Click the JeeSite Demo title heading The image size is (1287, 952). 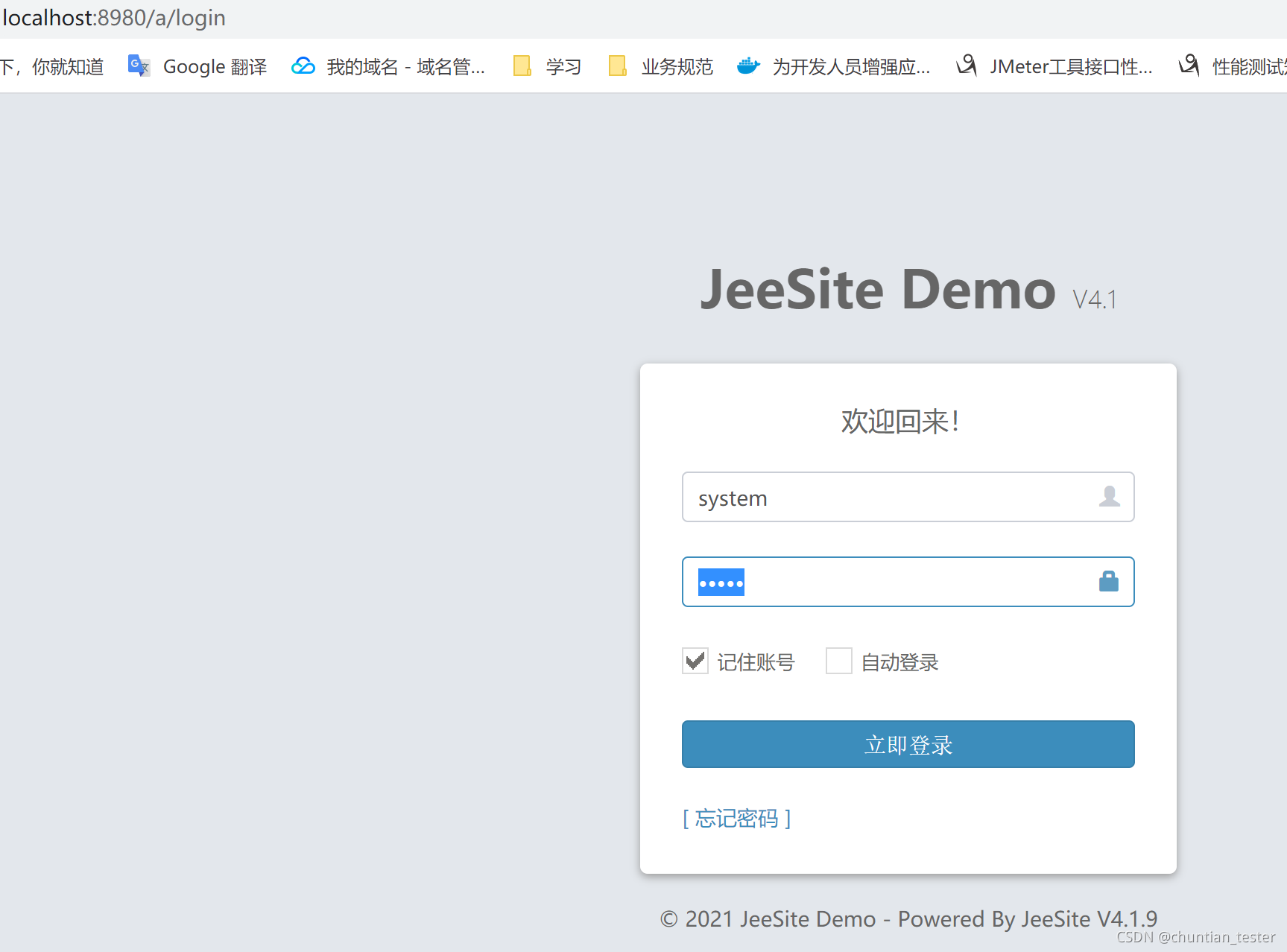878,290
